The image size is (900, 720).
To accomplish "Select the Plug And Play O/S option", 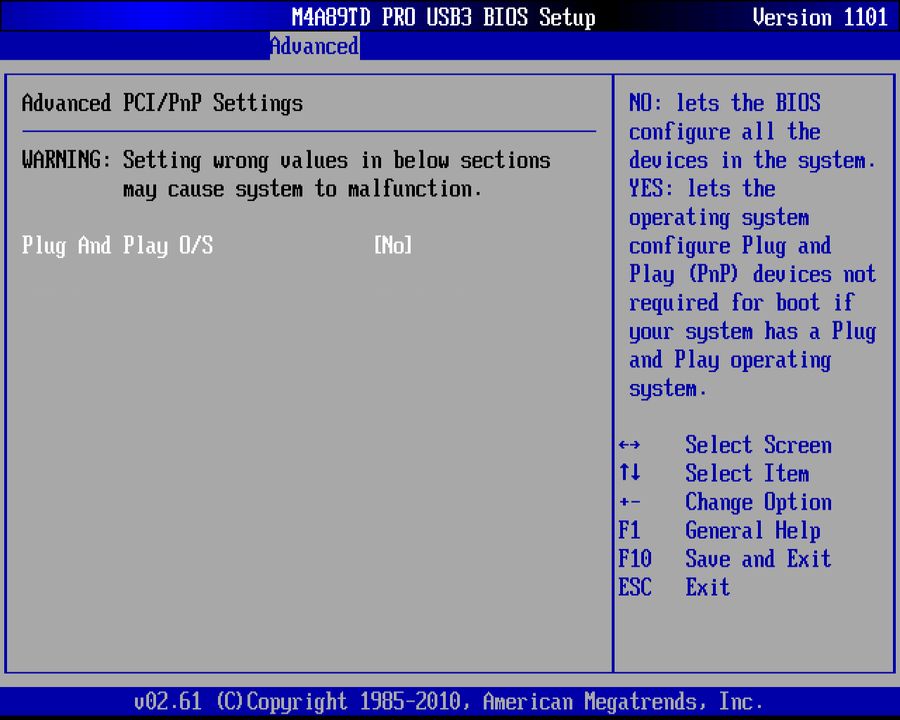I will [117, 246].
